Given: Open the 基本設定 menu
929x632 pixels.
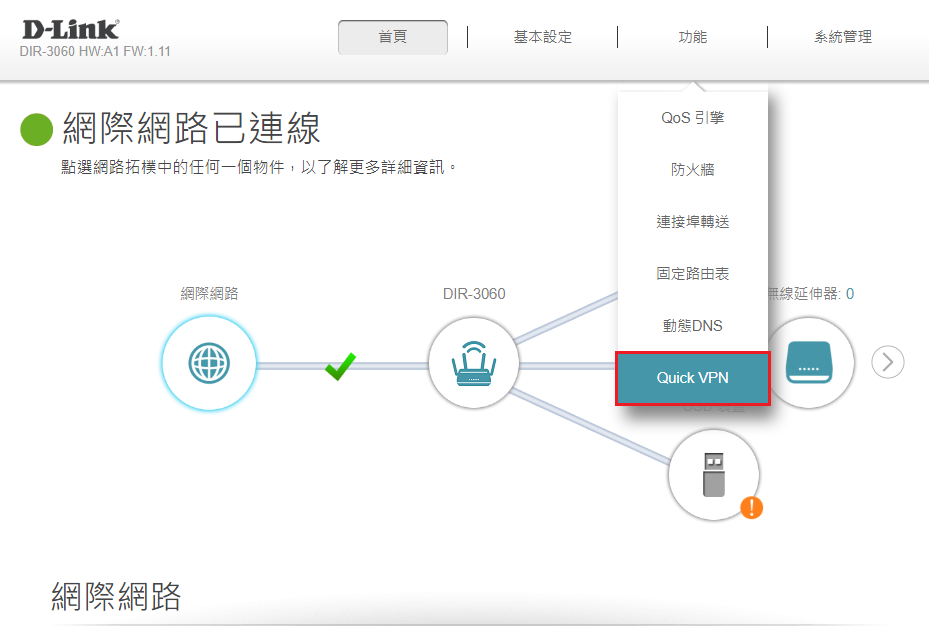Looking at the screenshot, I should 542,37.
